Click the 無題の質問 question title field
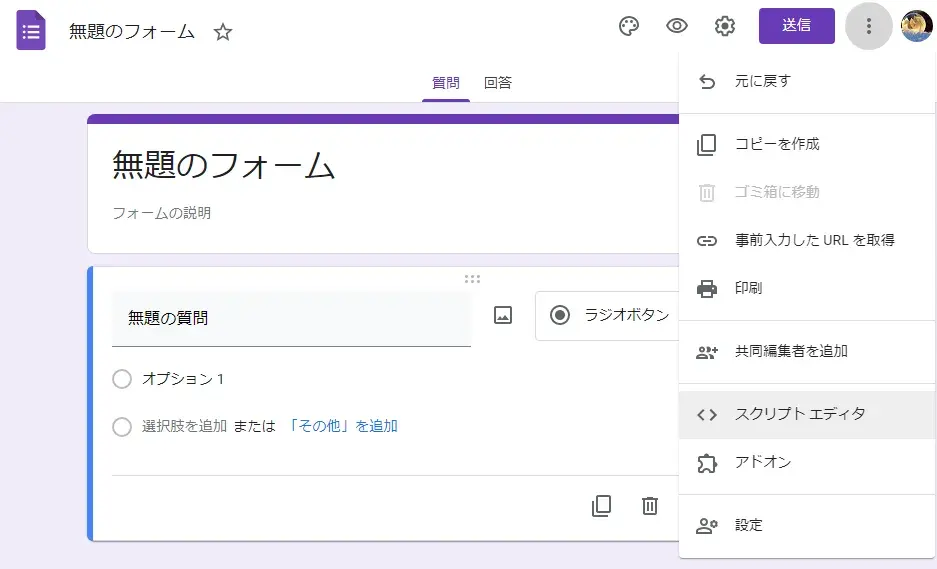This screenshot has height=569, width=937. click(x=291, y=318)
